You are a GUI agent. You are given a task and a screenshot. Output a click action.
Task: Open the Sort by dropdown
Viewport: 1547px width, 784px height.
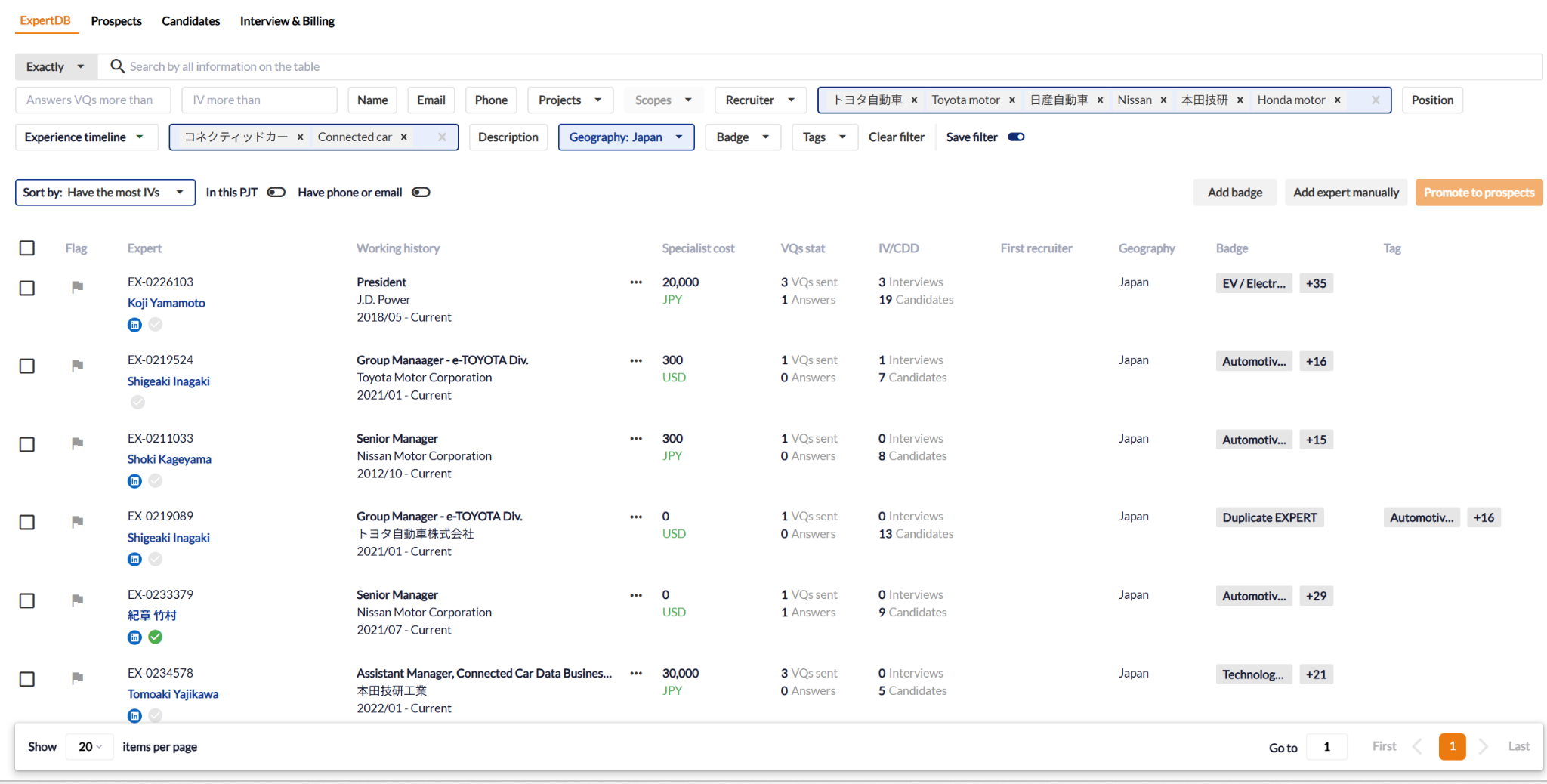coord(105,193)
